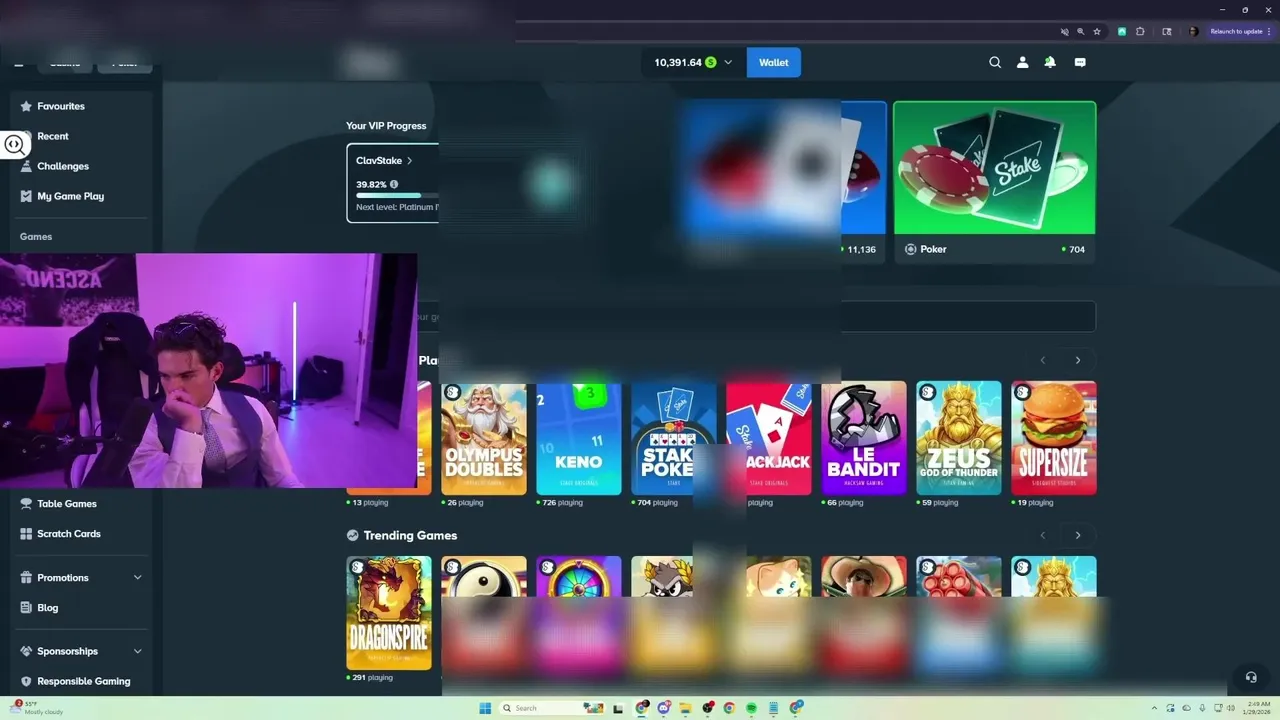Click the Trending Games heading link
This screenshot has width=1280, height=720.
click(x=410, y=536)
